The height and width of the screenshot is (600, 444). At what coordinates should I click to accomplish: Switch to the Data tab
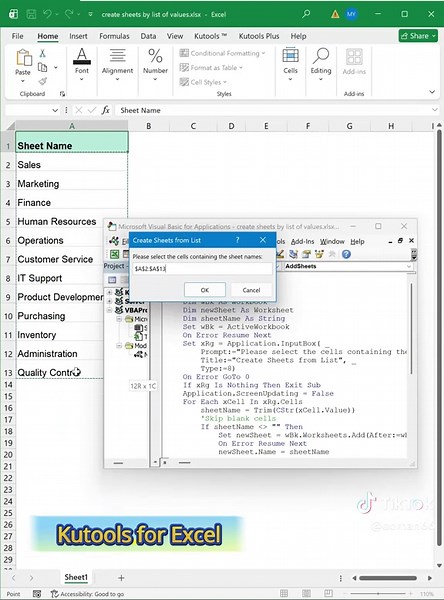tap(148, 36)
